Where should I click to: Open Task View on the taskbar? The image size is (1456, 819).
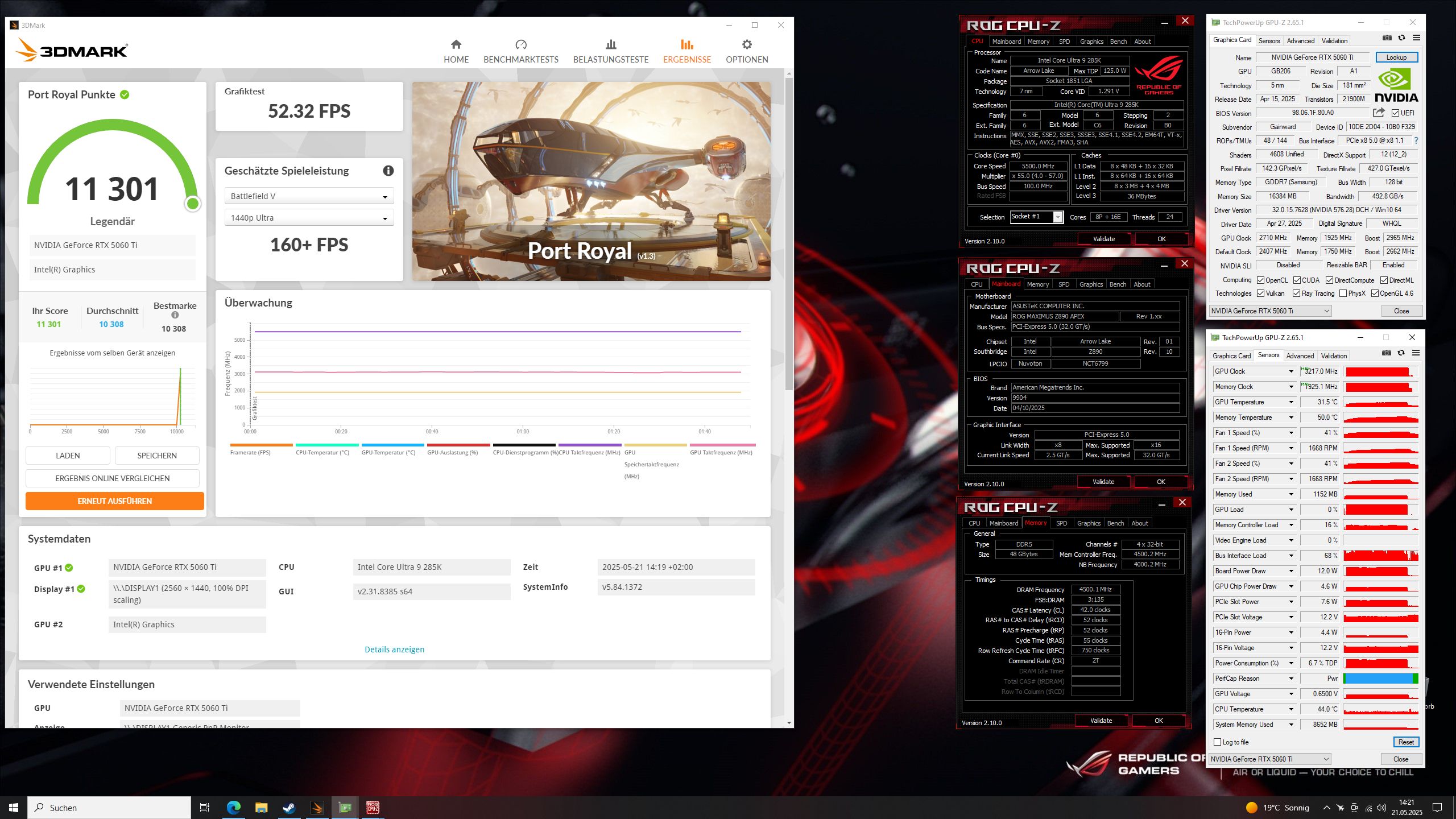pyautogui.click(x=205, y=808)
